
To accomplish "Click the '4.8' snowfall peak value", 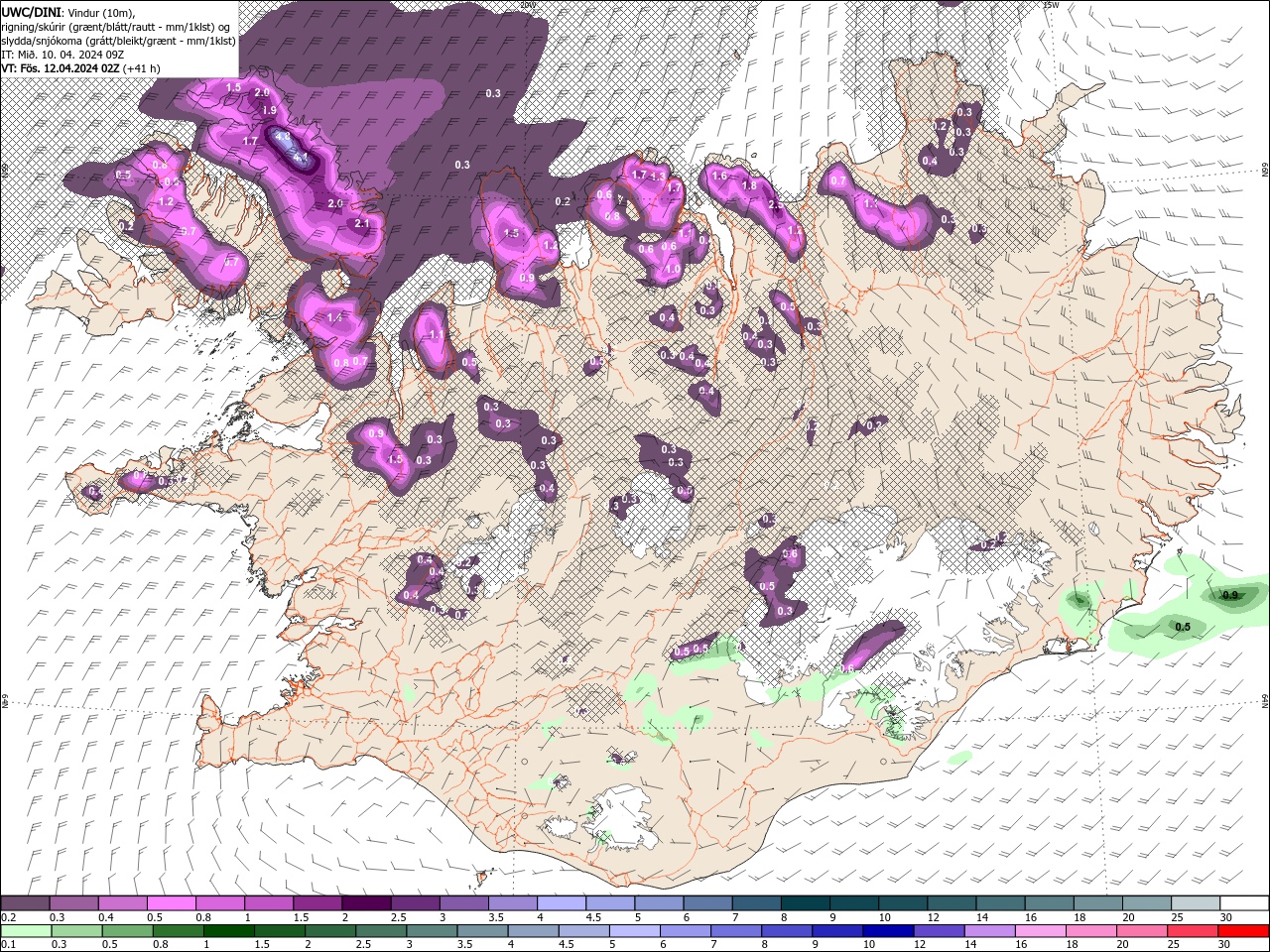I will [x=282, y=137].
